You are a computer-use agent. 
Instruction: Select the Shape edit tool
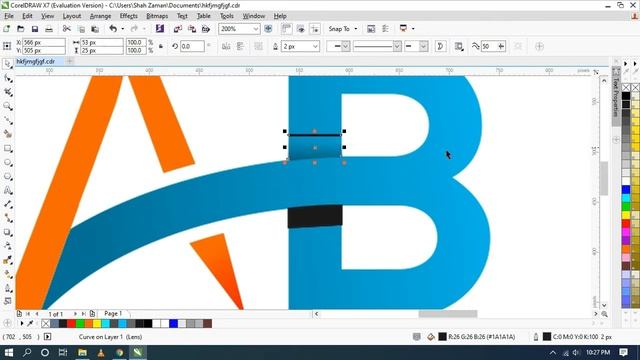(x=7, y=78)
